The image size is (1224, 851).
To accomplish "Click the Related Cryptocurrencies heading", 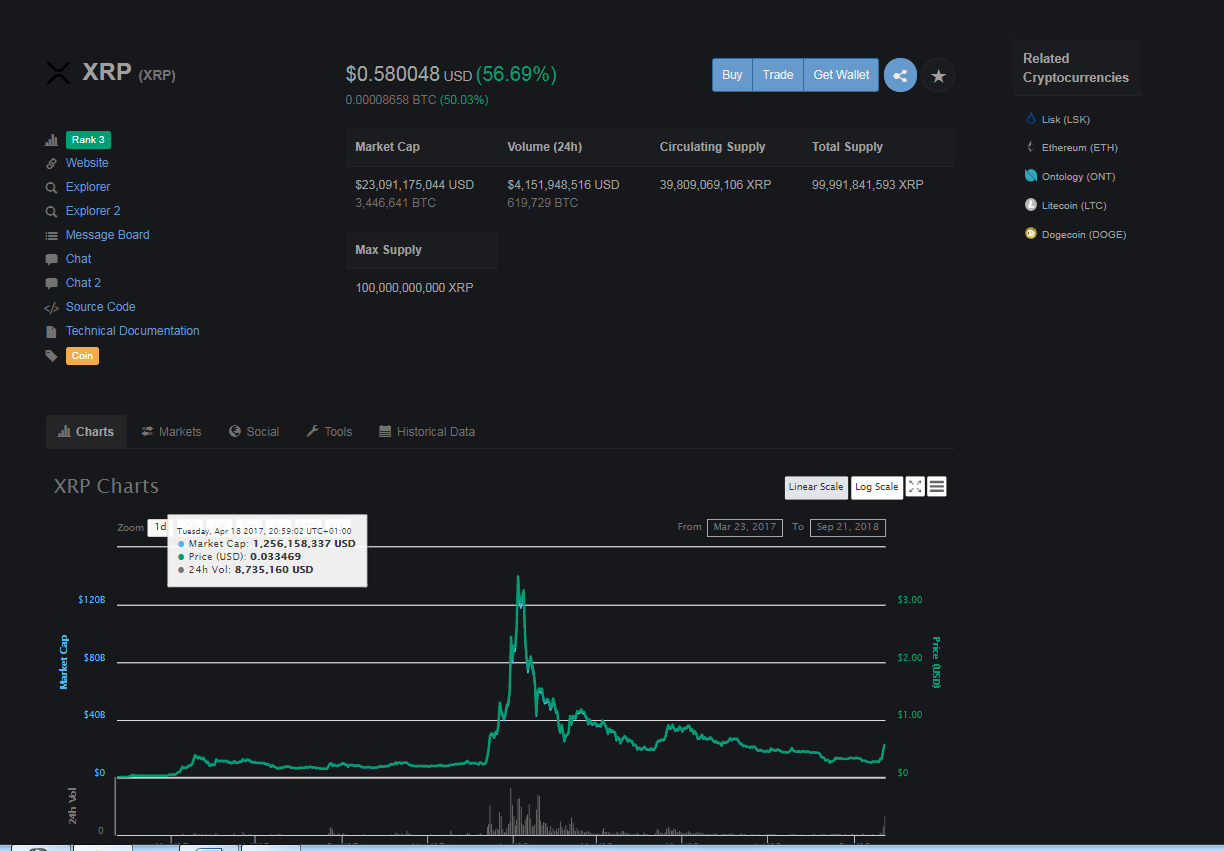I will pos(1076,68).
